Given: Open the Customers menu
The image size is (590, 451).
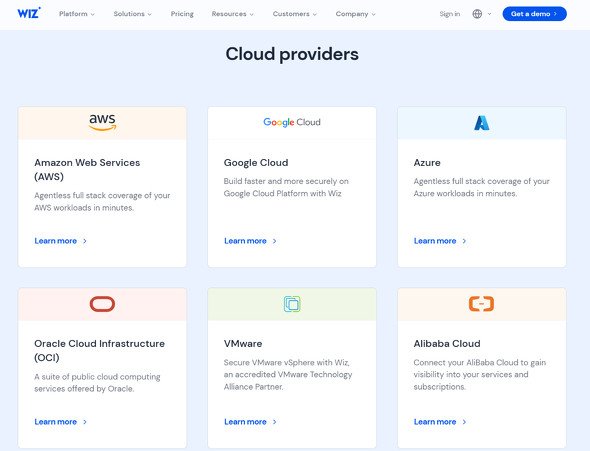Looking at the screenshot, I should coord(295,14).
